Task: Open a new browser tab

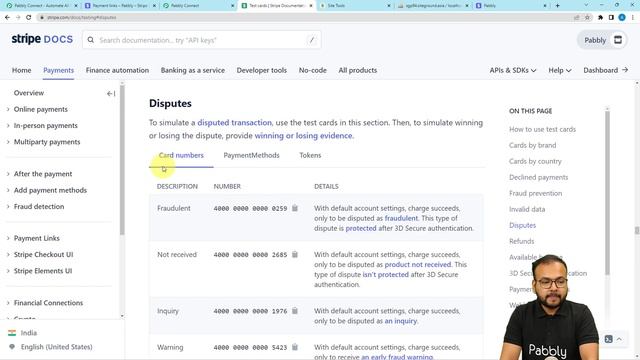Action: point(557,6)
